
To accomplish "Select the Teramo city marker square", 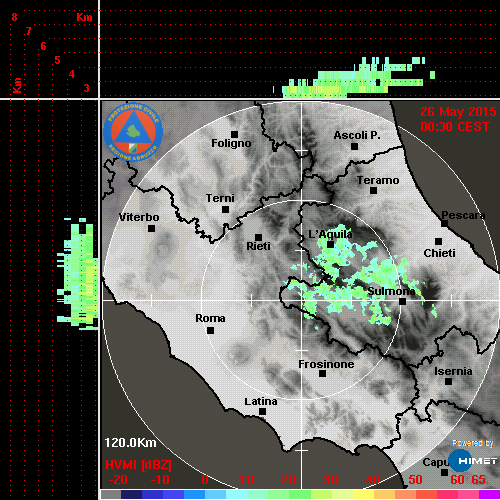I will click(373, 190).
